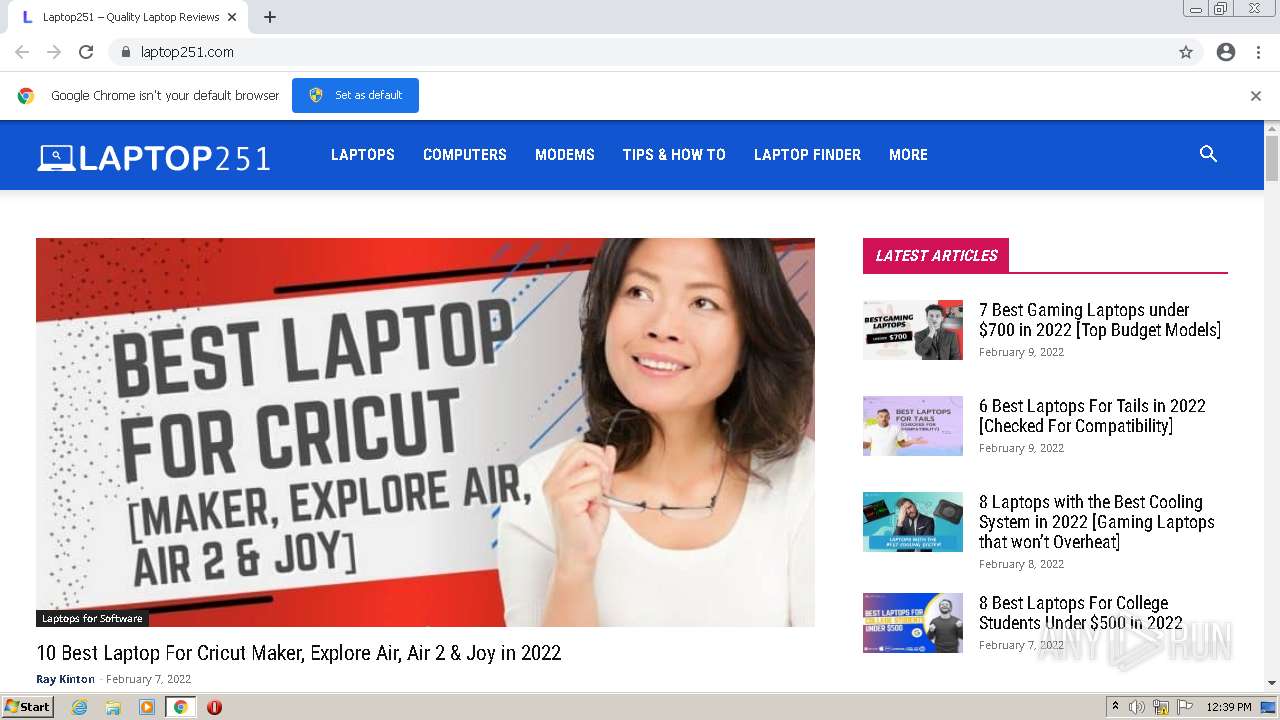
Task: Open the TIPS & HOW TO menu
Action: [674, 155]
